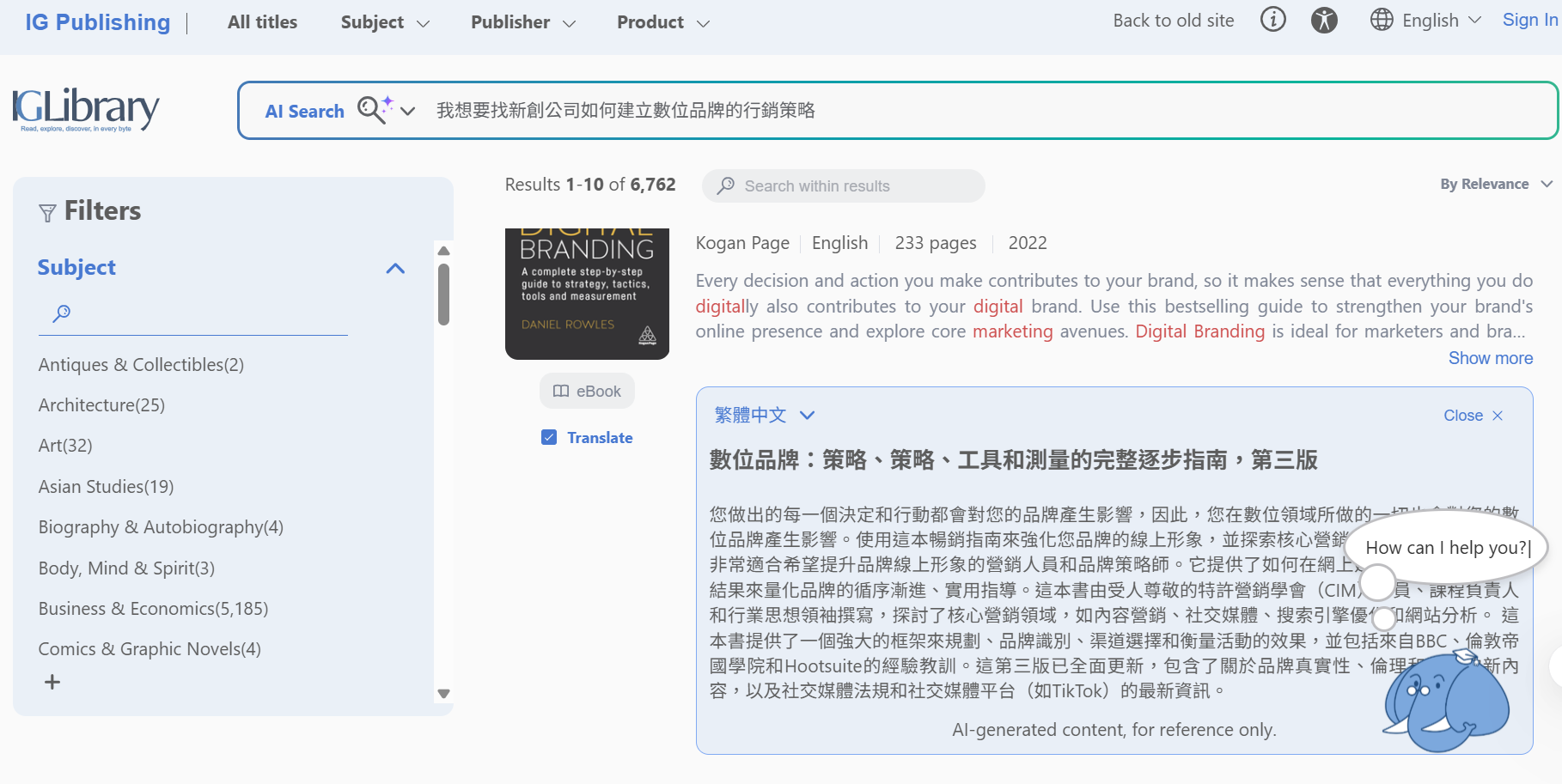The height and width of the screenshot is (784, 1562).
Task: Click scroll up arrow in subject list
Action: coord(443,251)
